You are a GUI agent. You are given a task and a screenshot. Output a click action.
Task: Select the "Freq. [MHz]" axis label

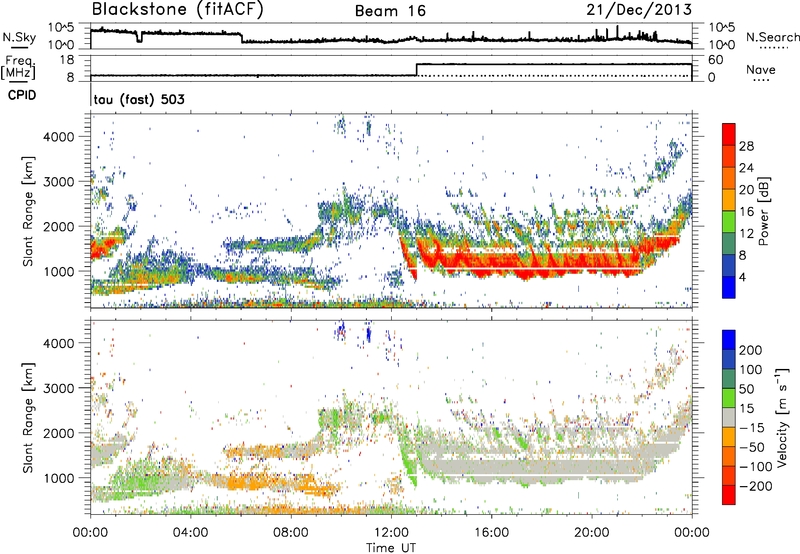[18, 68]
